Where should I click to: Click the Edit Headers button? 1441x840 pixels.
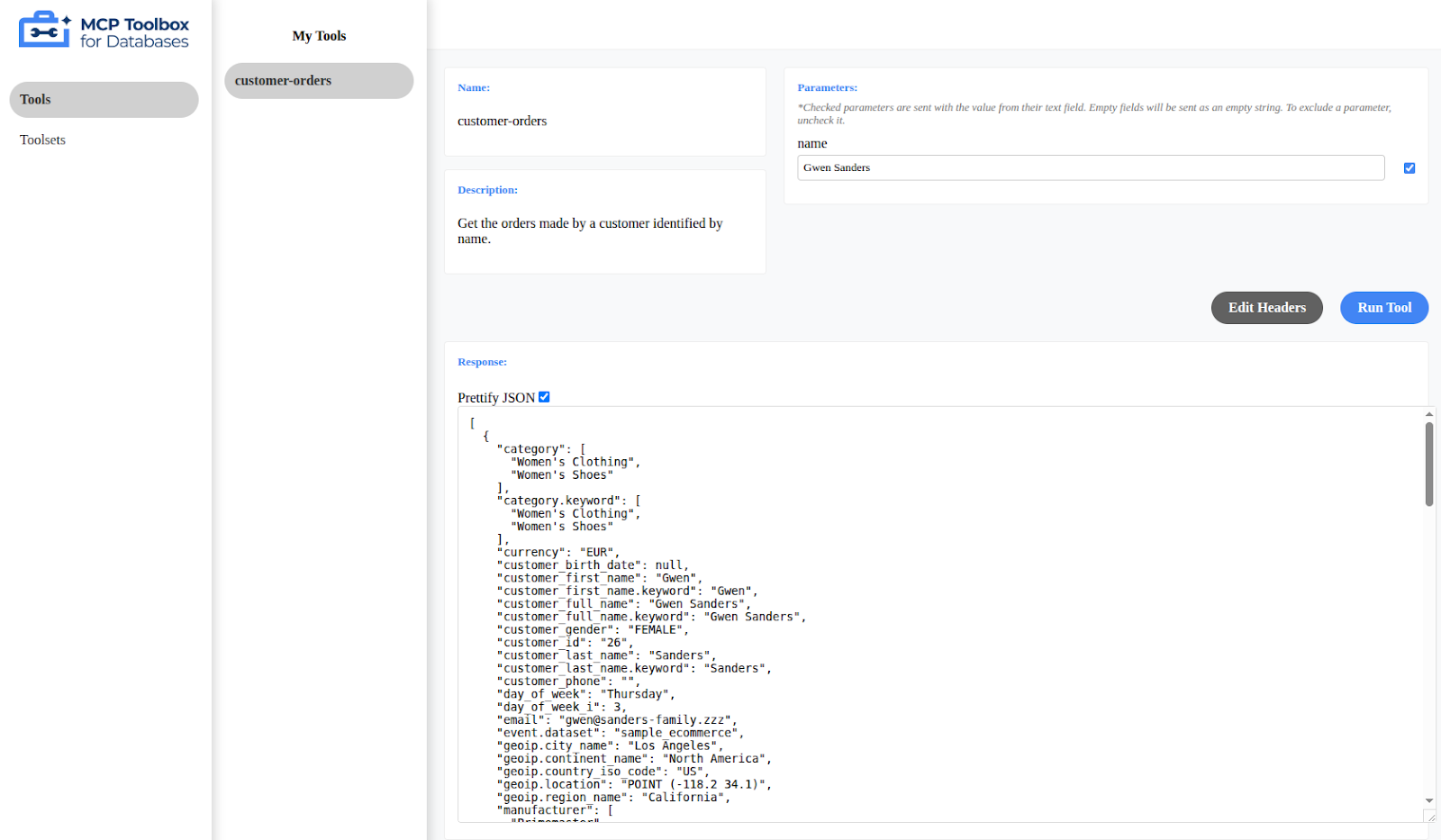(1267, 308)
